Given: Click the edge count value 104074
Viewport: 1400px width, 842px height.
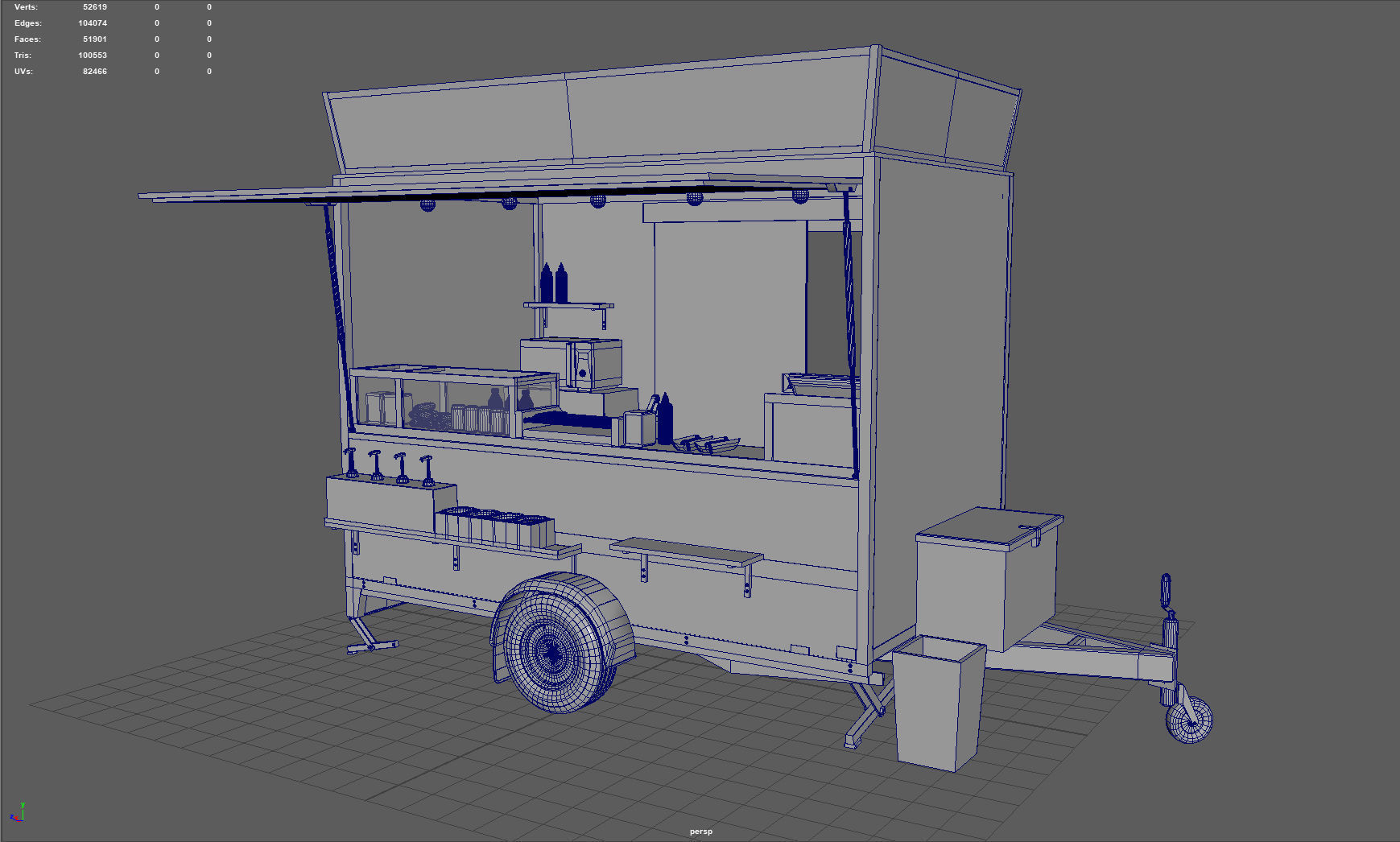Looking at the screenshot, I should [x=93, y=23].
